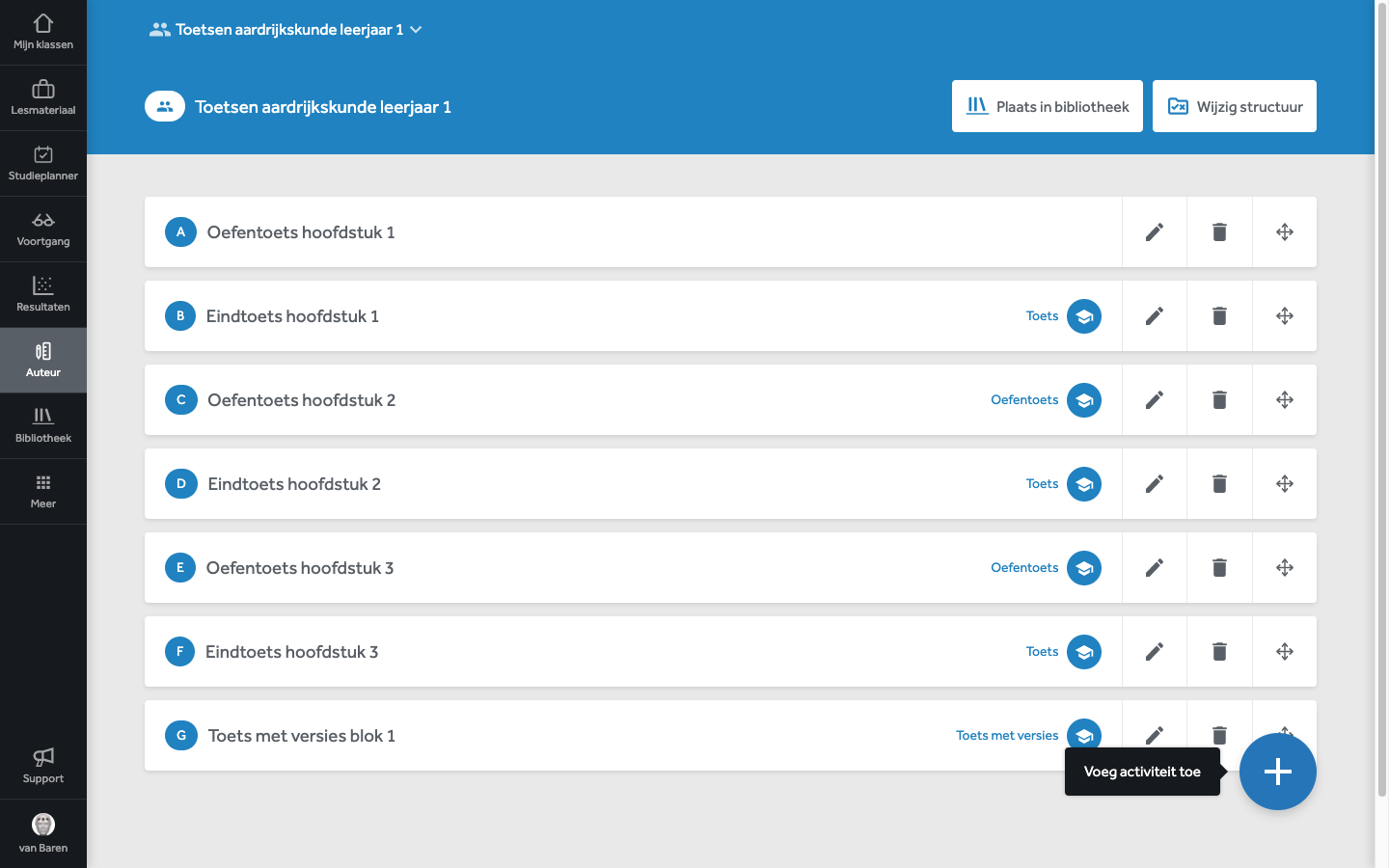The image size is (1389, 868).
Task: Open Wijzig structuur
Action: point(1234,106)
